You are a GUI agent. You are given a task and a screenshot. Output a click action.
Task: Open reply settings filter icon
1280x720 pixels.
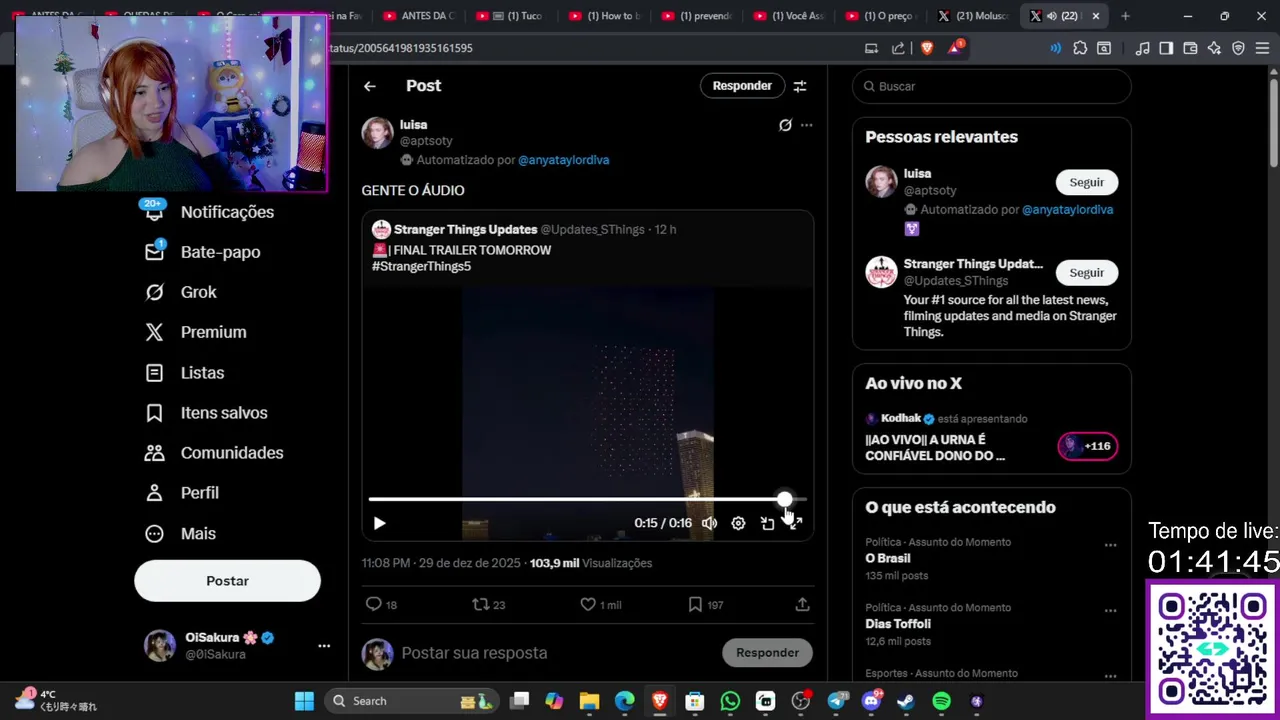point(800,86)
